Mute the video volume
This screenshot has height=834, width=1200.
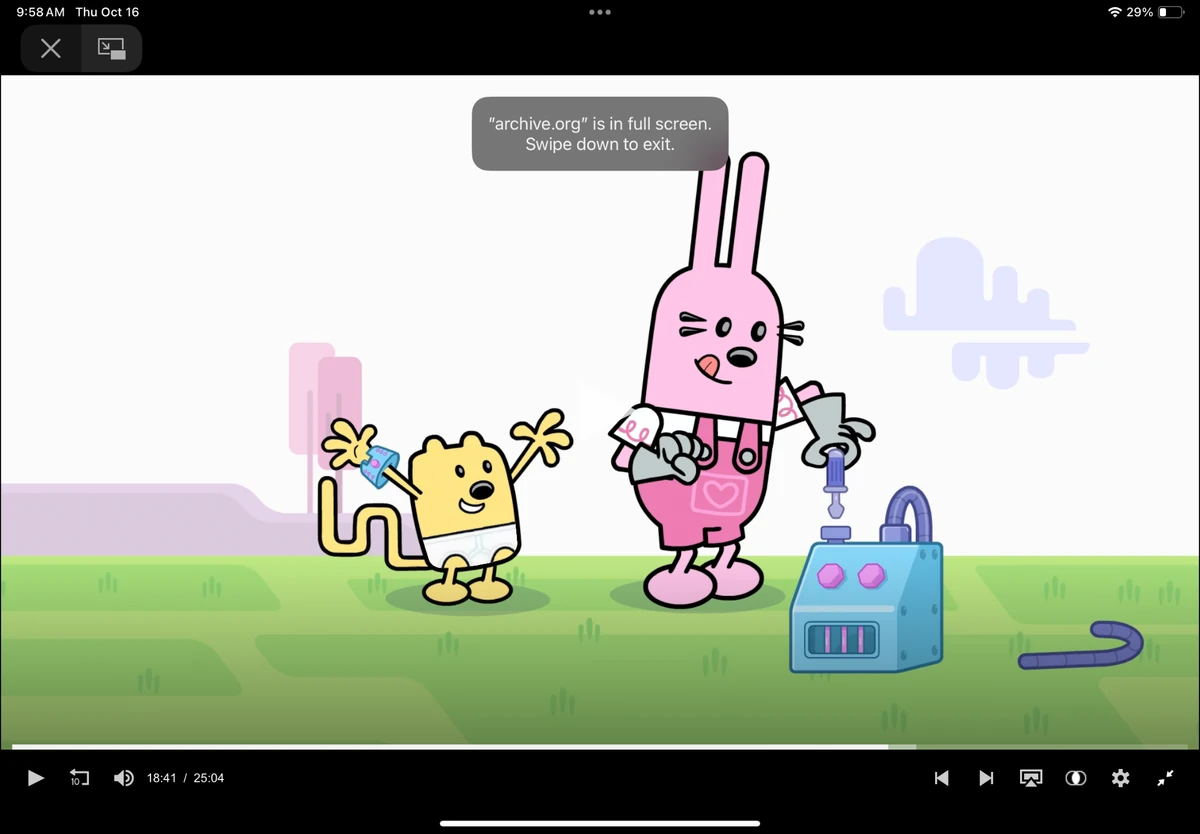124,778
